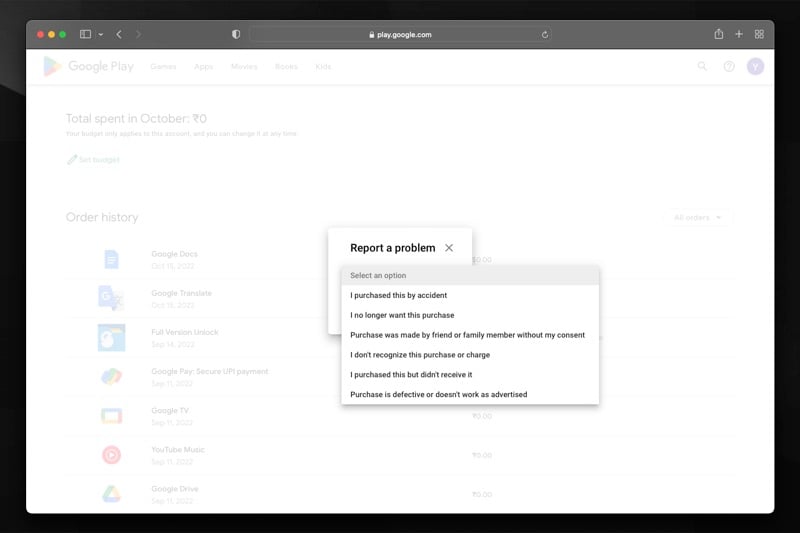Show the tab overview grid icon
Image resolution: width=800 pixels, height=533 pixels.
(x=759, y=34)
